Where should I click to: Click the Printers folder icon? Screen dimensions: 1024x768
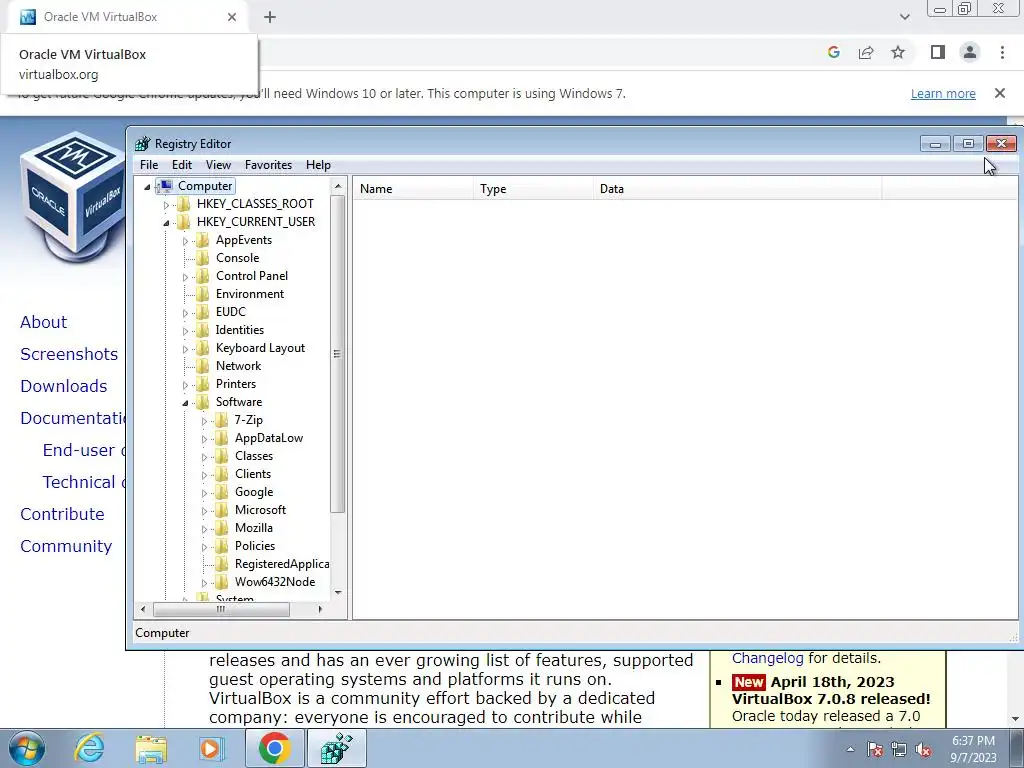[203, 384]
